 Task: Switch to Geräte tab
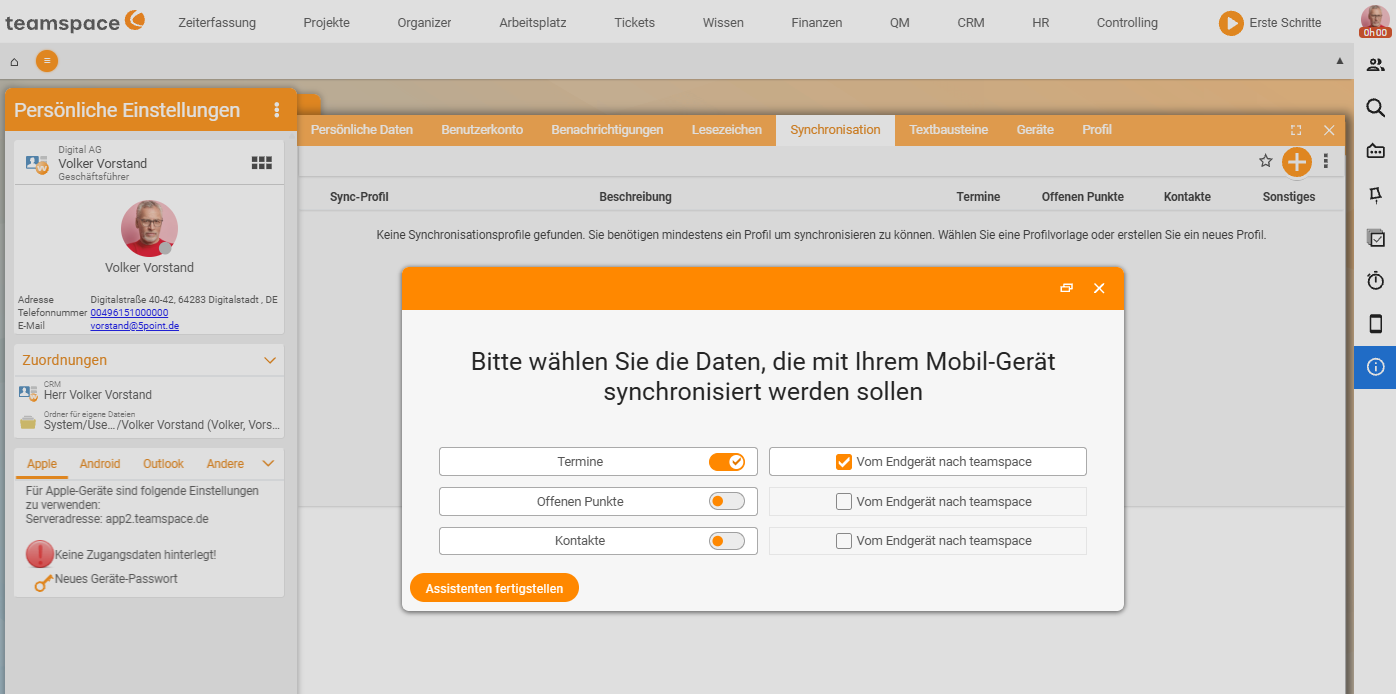click(1035, 130)
